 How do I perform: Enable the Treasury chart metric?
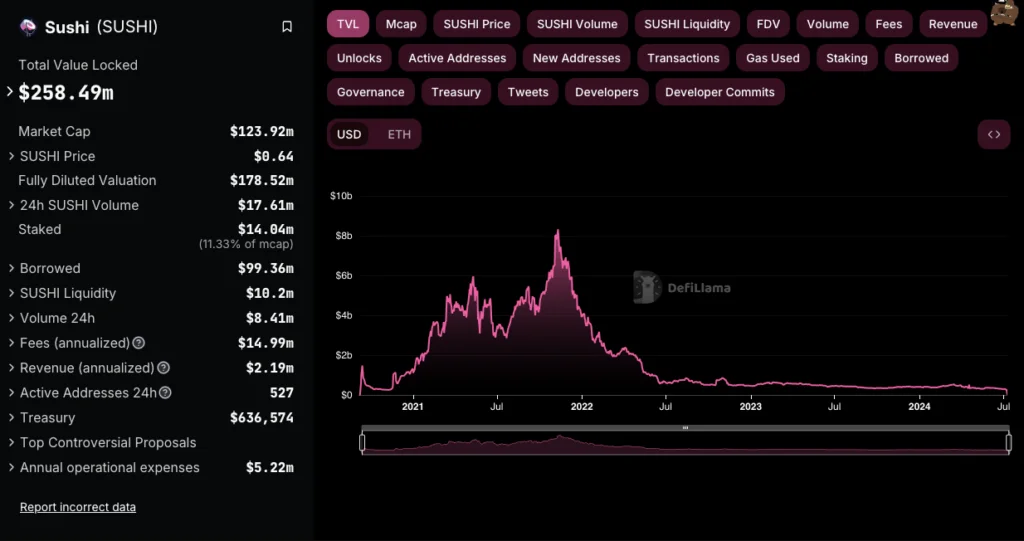pyautogui.click(x=456, y=92)
